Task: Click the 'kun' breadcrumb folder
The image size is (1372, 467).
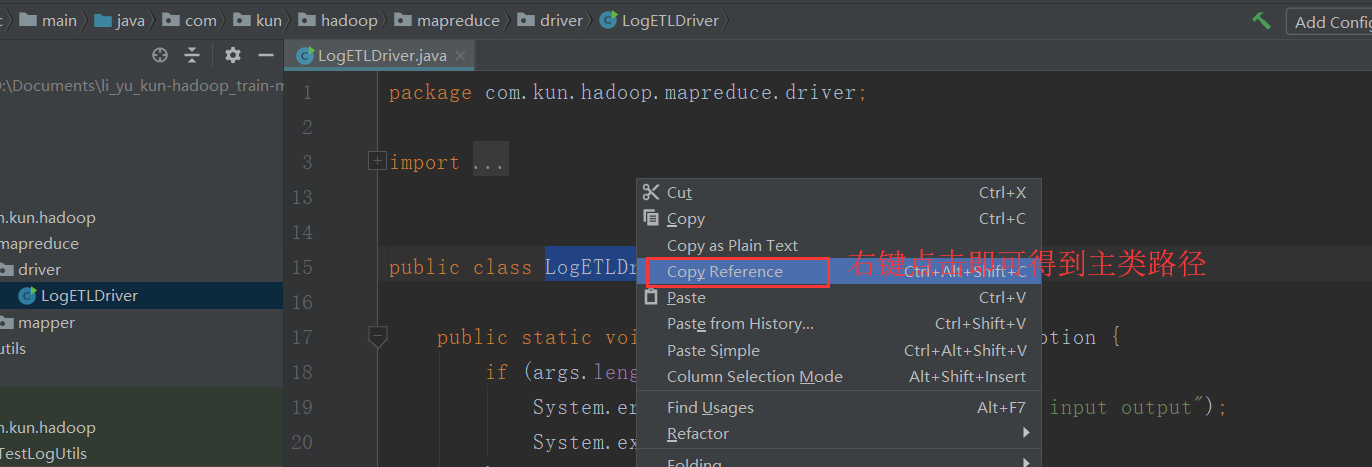Action: click(x=258, y=20)
